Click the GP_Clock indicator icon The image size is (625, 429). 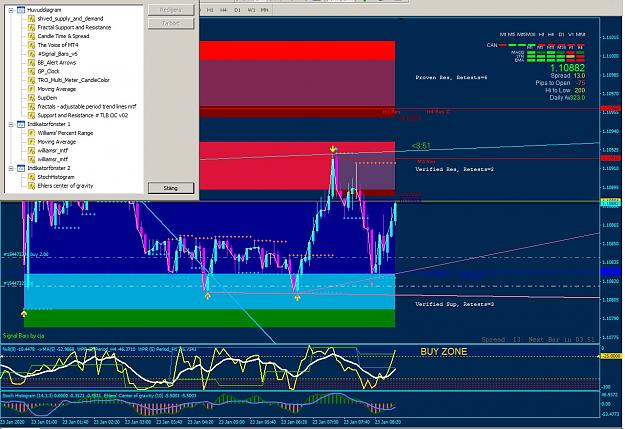pos(31,71)
